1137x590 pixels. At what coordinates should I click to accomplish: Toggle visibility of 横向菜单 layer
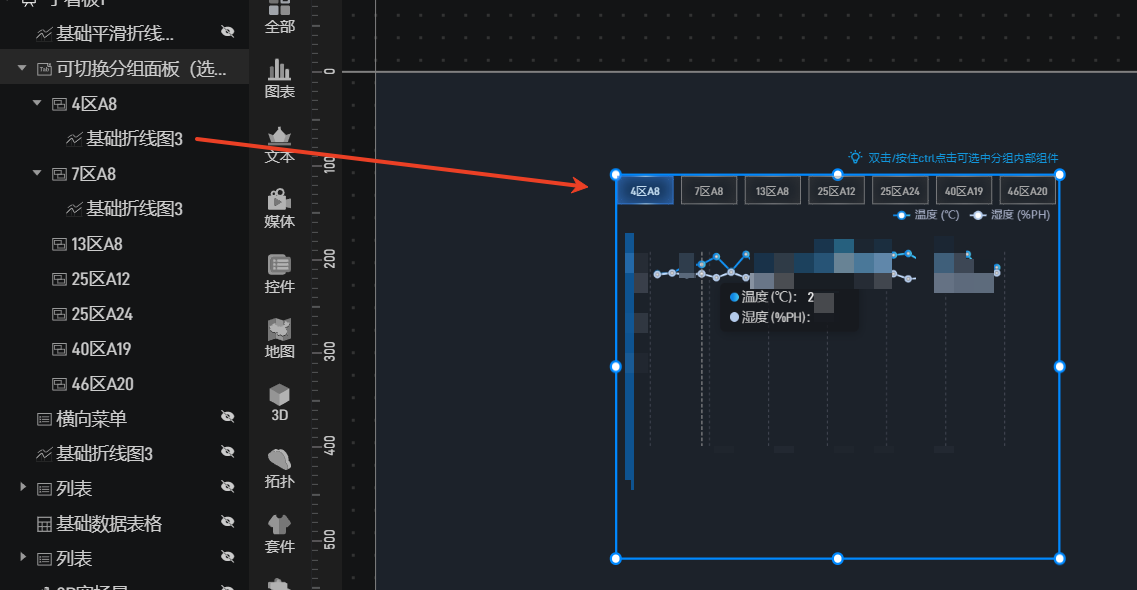coord(227,417)
